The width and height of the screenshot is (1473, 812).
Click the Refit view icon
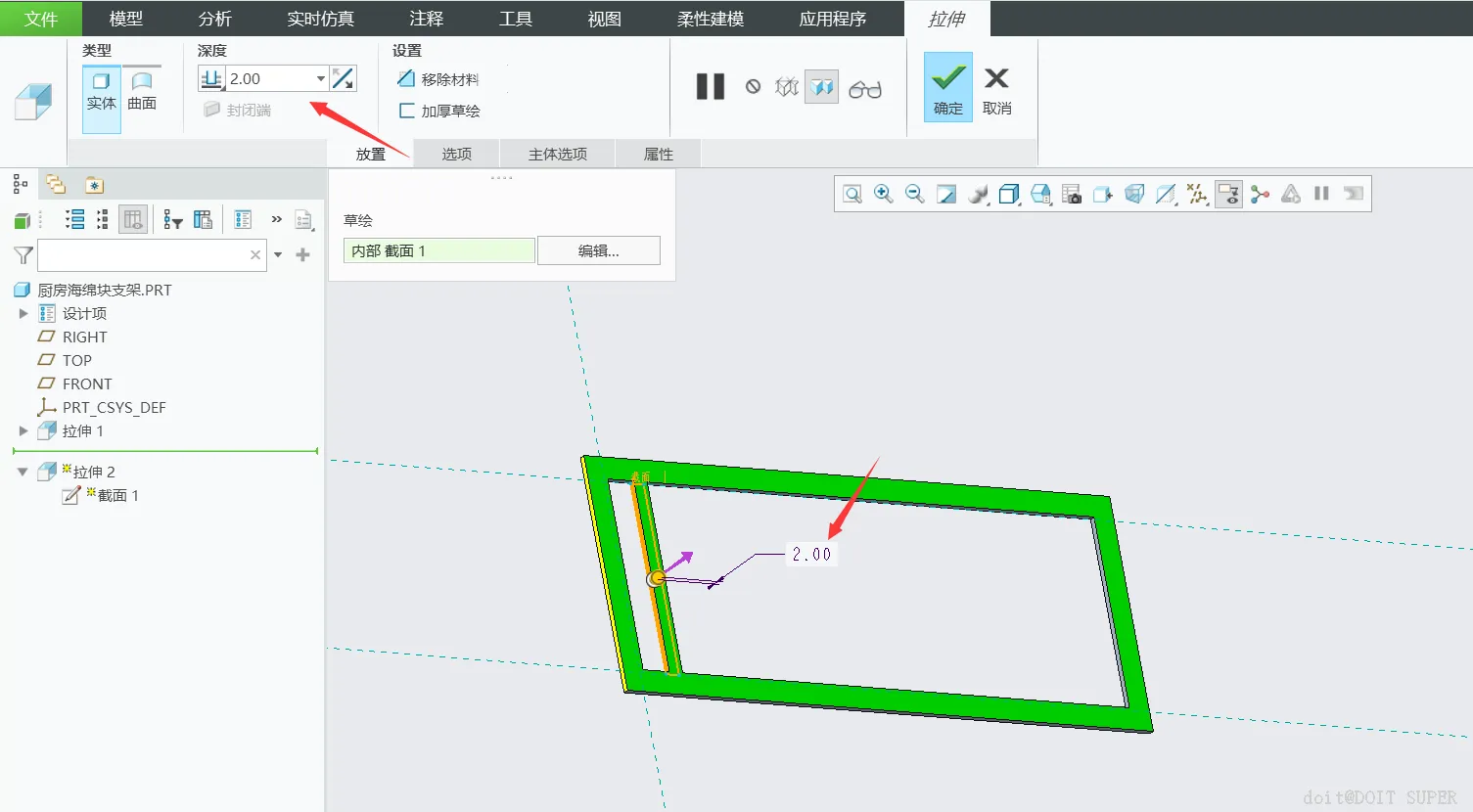[x=852, y=194]
